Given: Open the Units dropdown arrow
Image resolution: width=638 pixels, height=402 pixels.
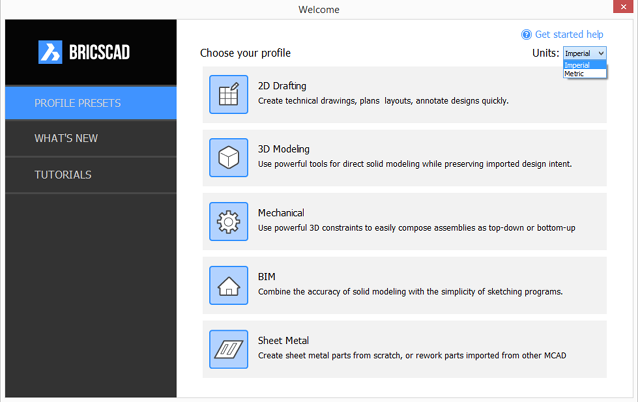Looking at the screenshot, I should (x=601, y=53).
